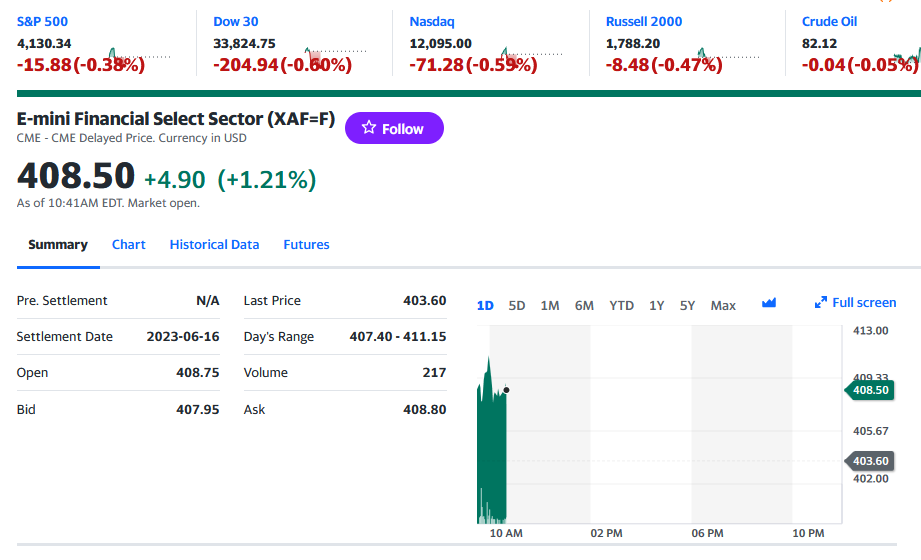Click the Crude Oil price 82.12
Image resolution: width=921 pixels, height=560 pixels.
point(819,43)
